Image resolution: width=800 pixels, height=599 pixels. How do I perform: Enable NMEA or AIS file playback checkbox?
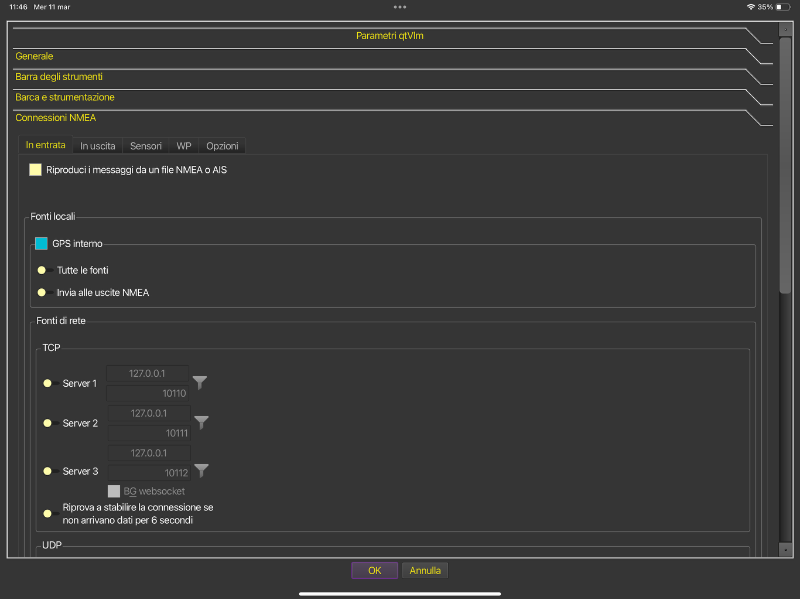pyautogui.click(x=36, y=170)
